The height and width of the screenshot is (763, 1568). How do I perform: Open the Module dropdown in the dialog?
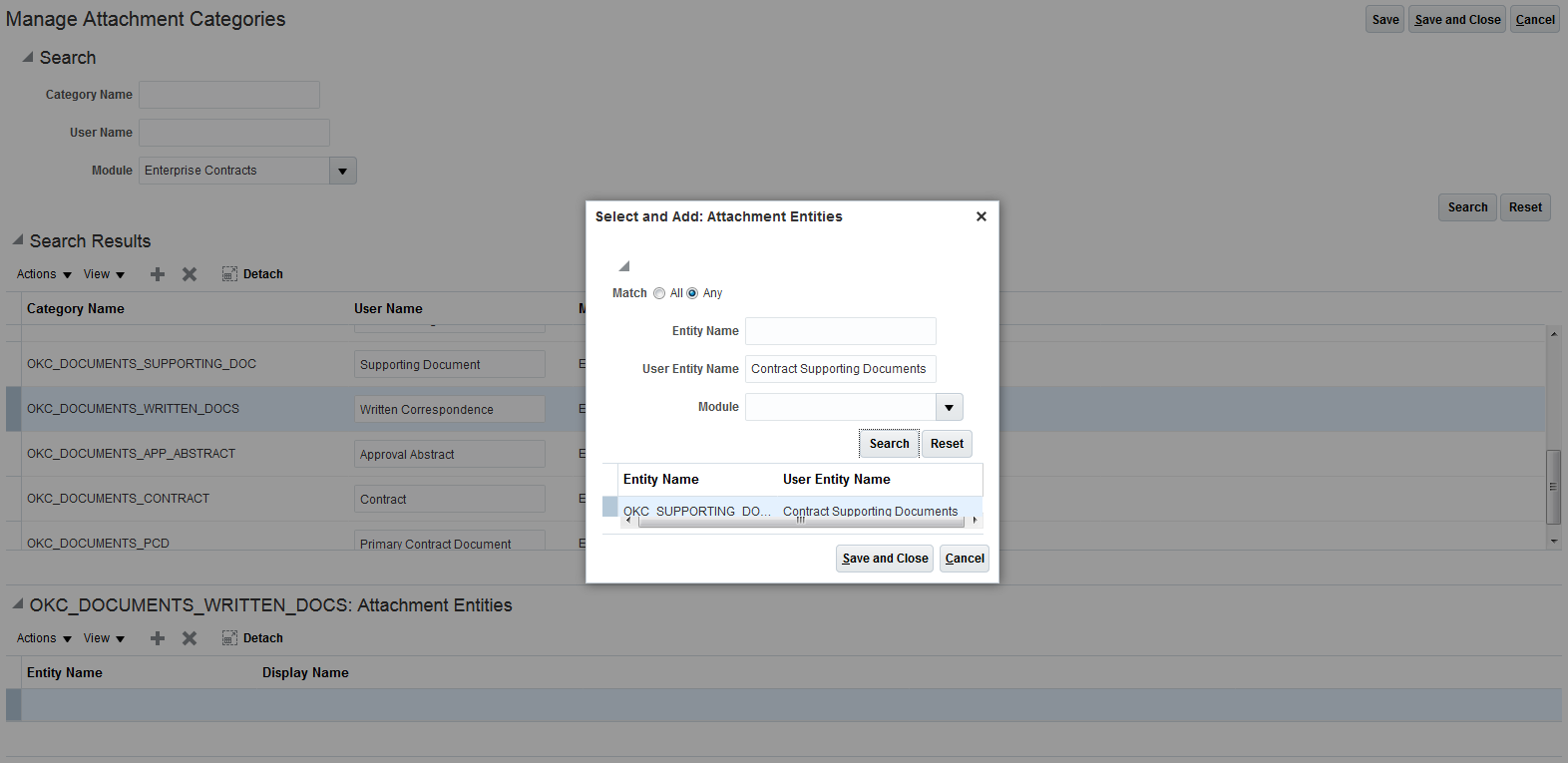pos(949,407)
